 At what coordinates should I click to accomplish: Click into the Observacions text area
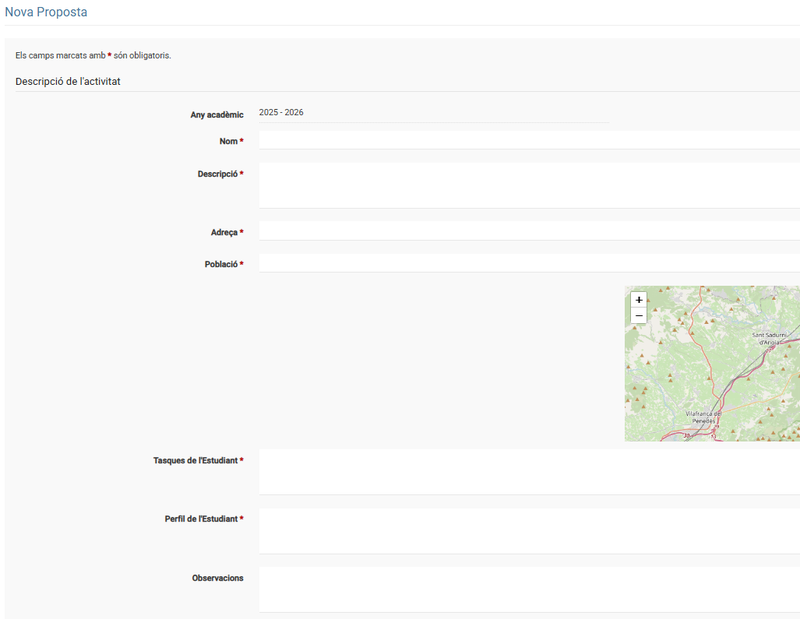(x=528, y=589)
